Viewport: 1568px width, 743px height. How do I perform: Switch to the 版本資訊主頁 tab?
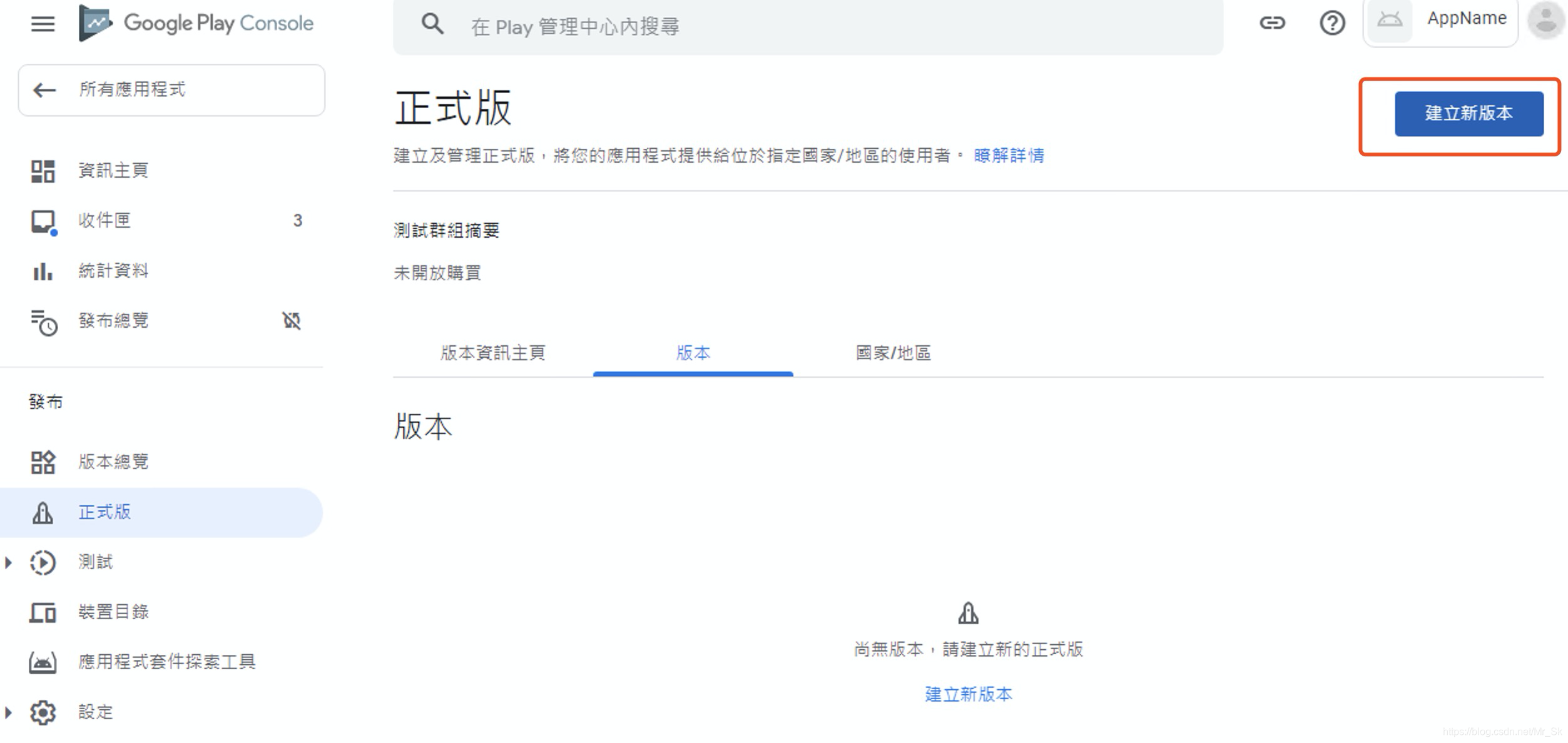coord(492,352)
